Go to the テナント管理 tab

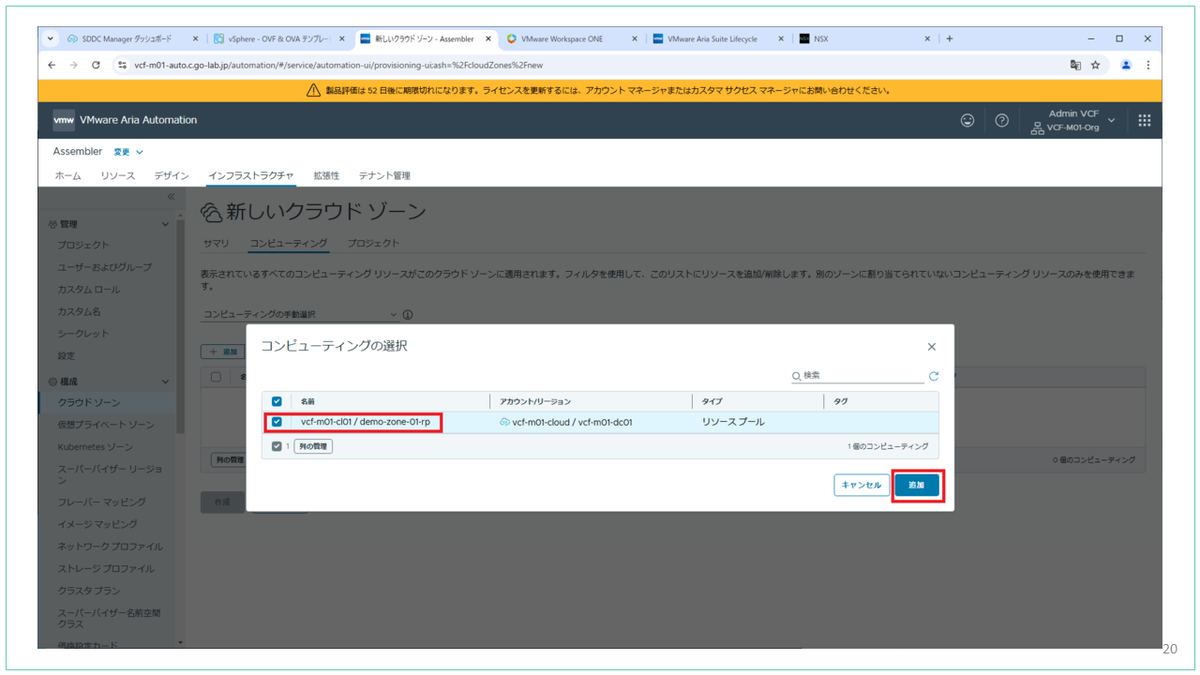384,176
